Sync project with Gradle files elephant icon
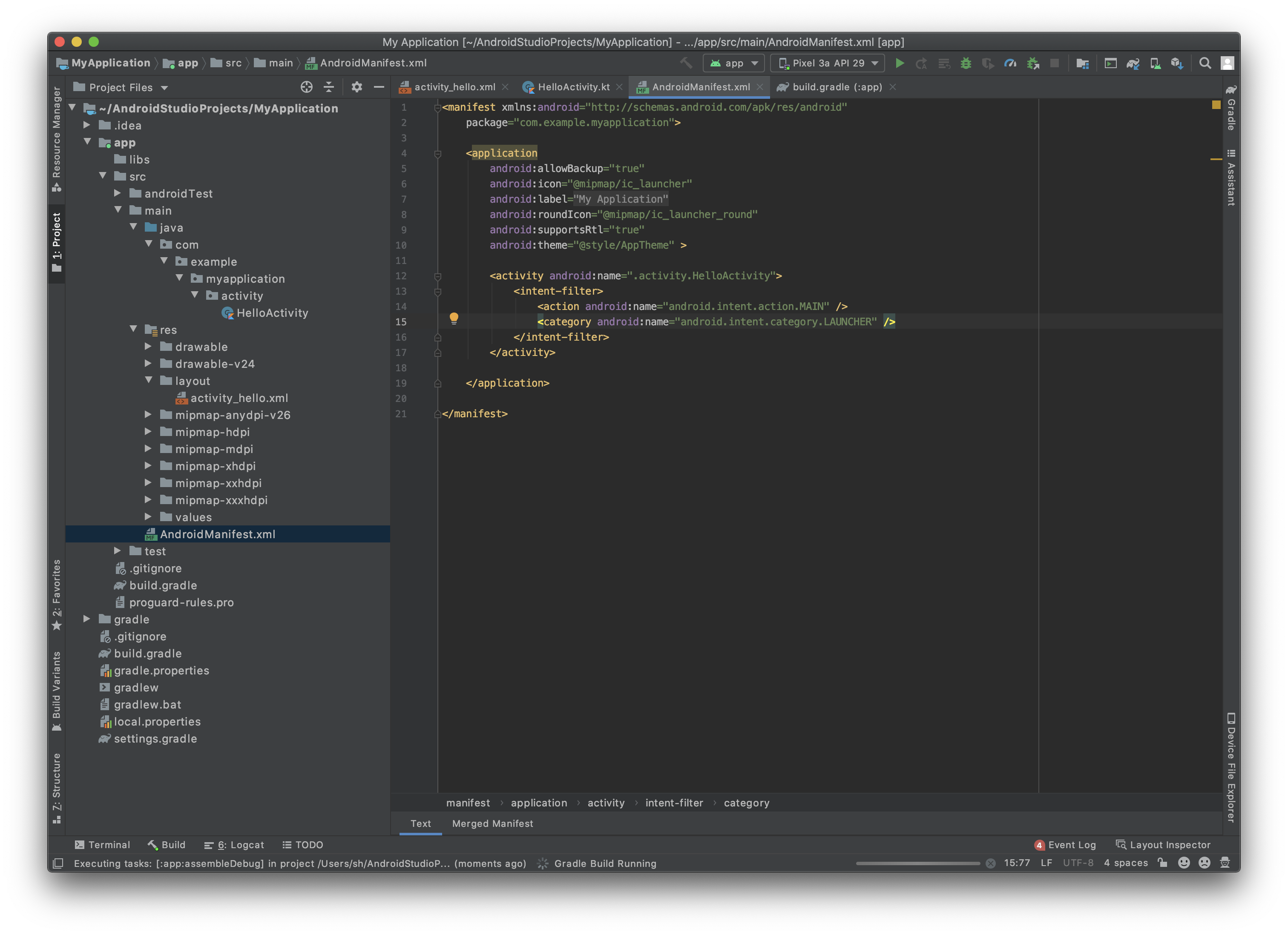 pyautogui.click(x=1133, y=63)
